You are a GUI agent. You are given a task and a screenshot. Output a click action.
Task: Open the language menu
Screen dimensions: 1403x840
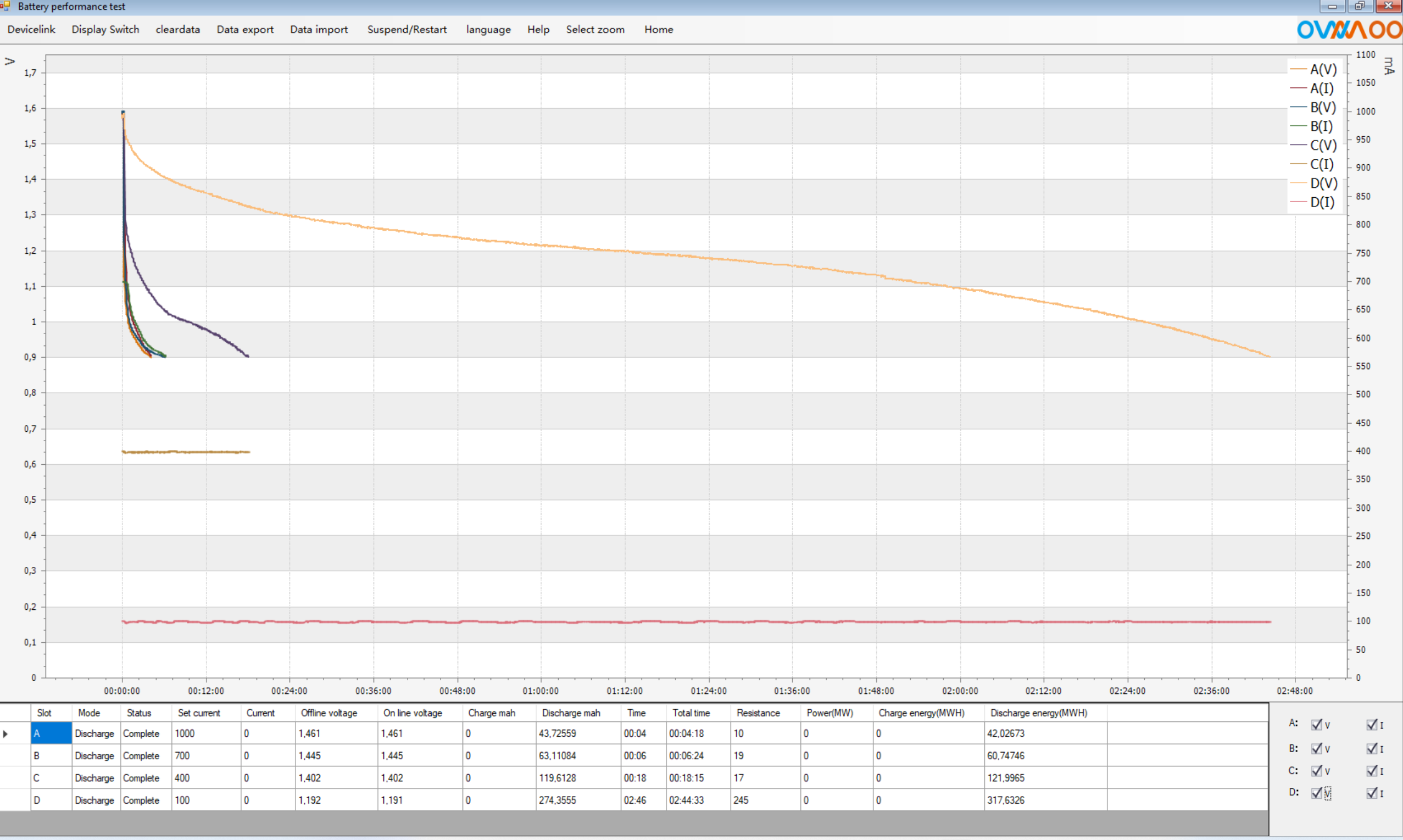(488, 30)
